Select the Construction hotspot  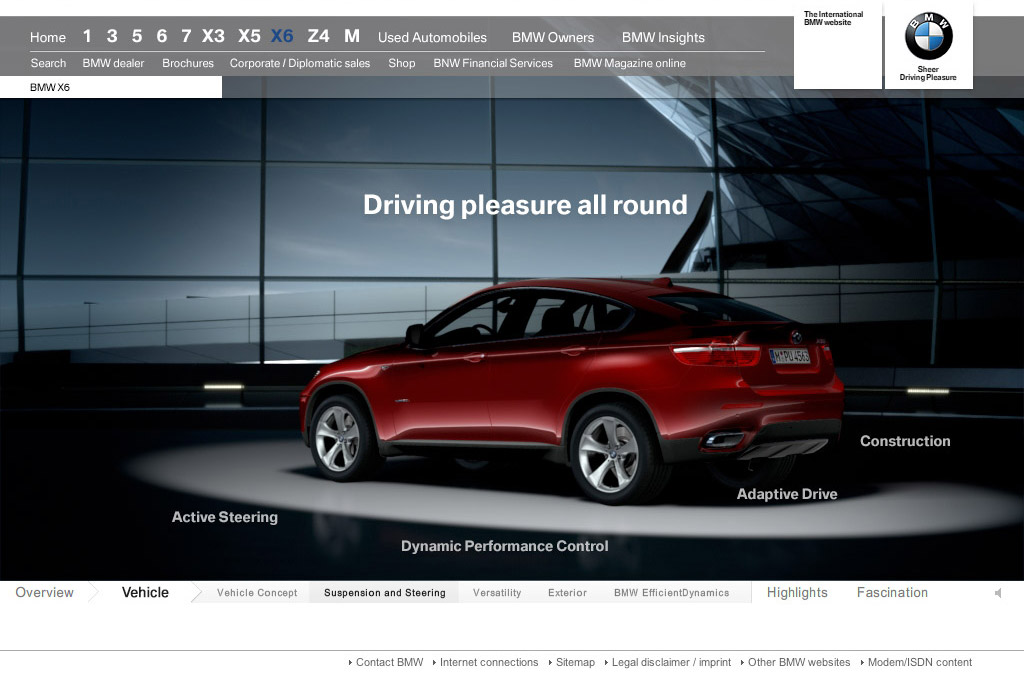pos(905,441)
